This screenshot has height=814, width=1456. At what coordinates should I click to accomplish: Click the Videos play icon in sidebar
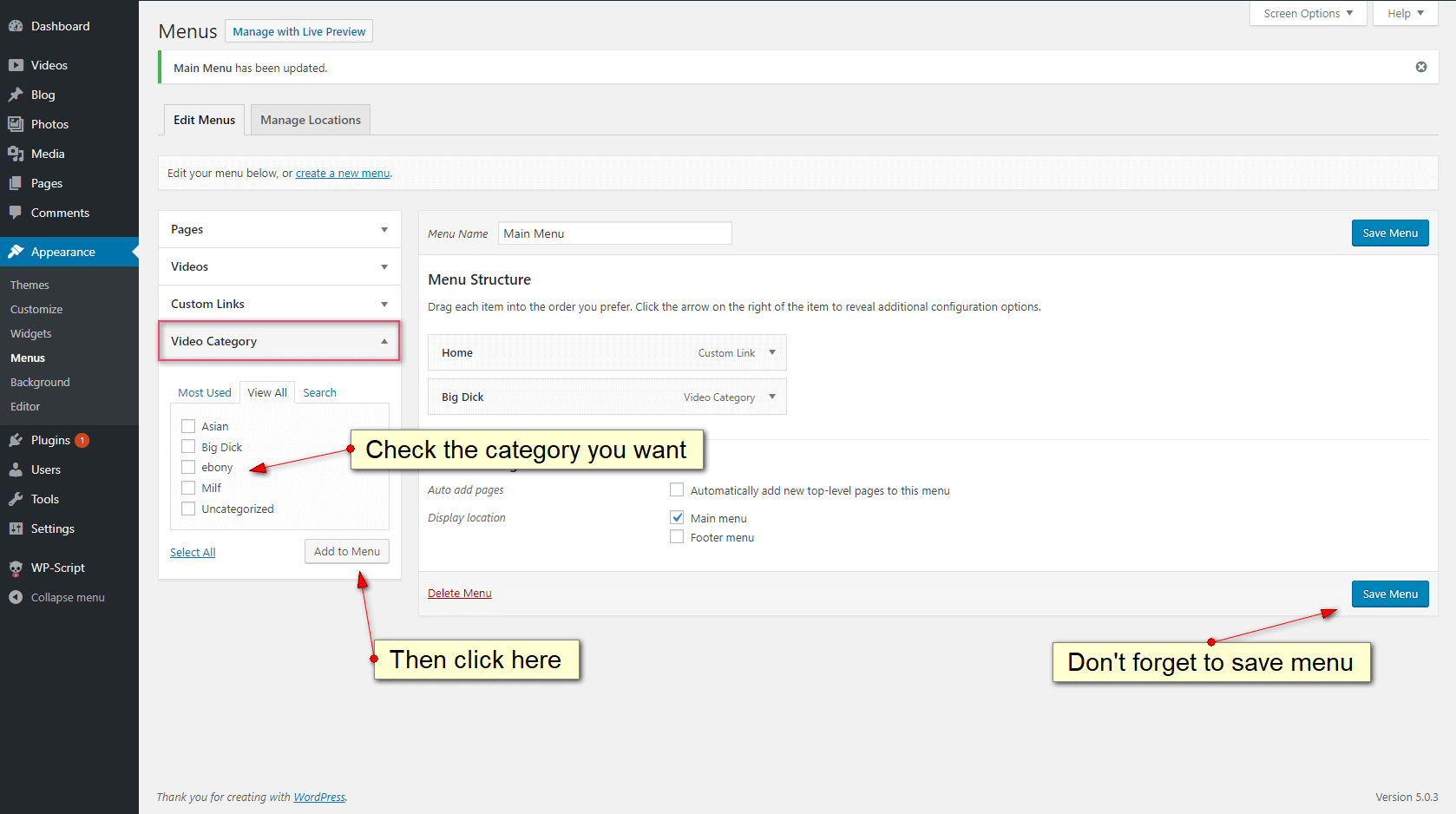[16, 65]
